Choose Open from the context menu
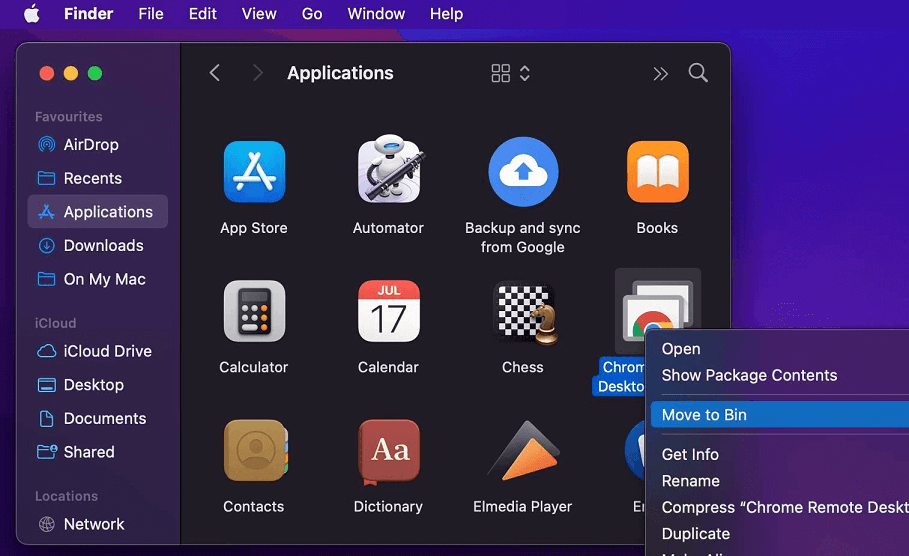Image resolution: width=909 pixels, height=556 pixels. pos(780,349)
